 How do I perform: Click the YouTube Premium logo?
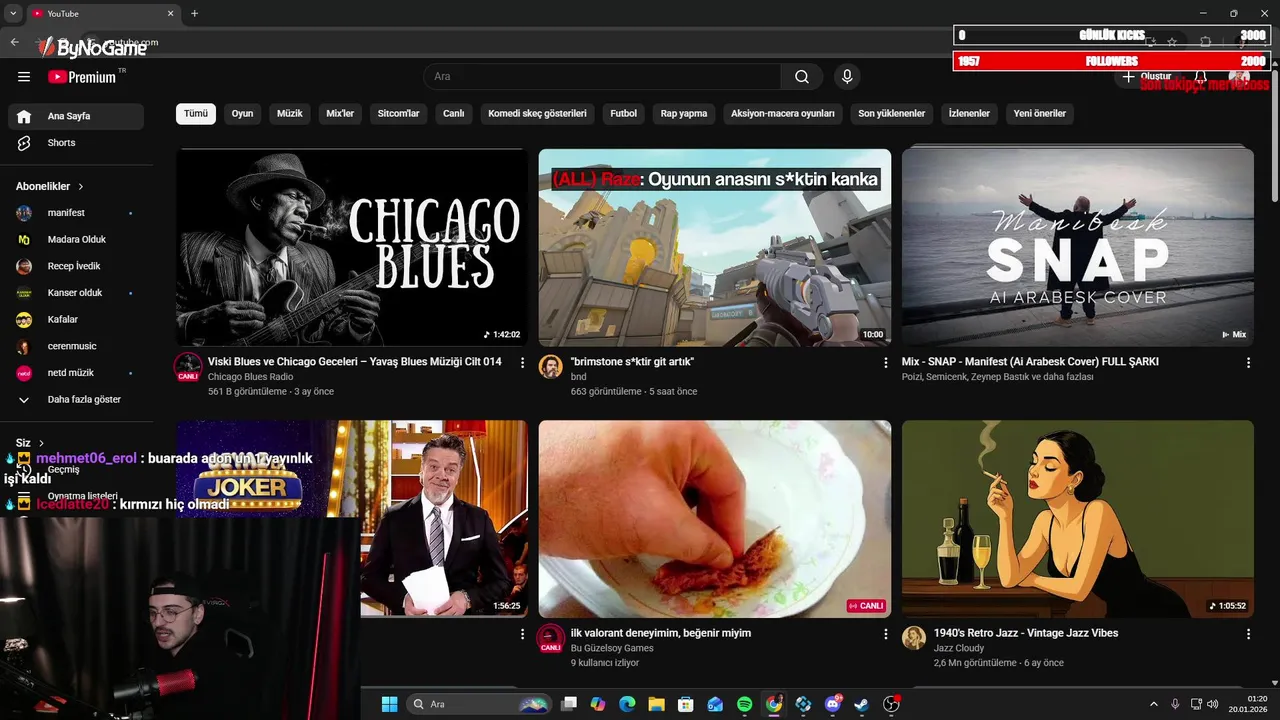pos(83,77)
